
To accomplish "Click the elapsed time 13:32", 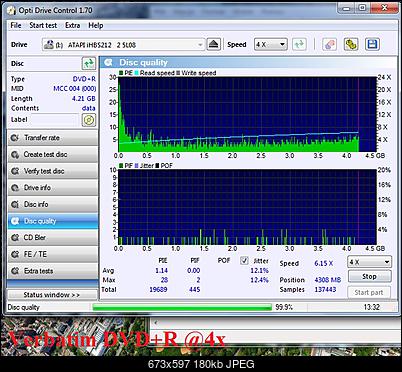I will tap(372, 307).
